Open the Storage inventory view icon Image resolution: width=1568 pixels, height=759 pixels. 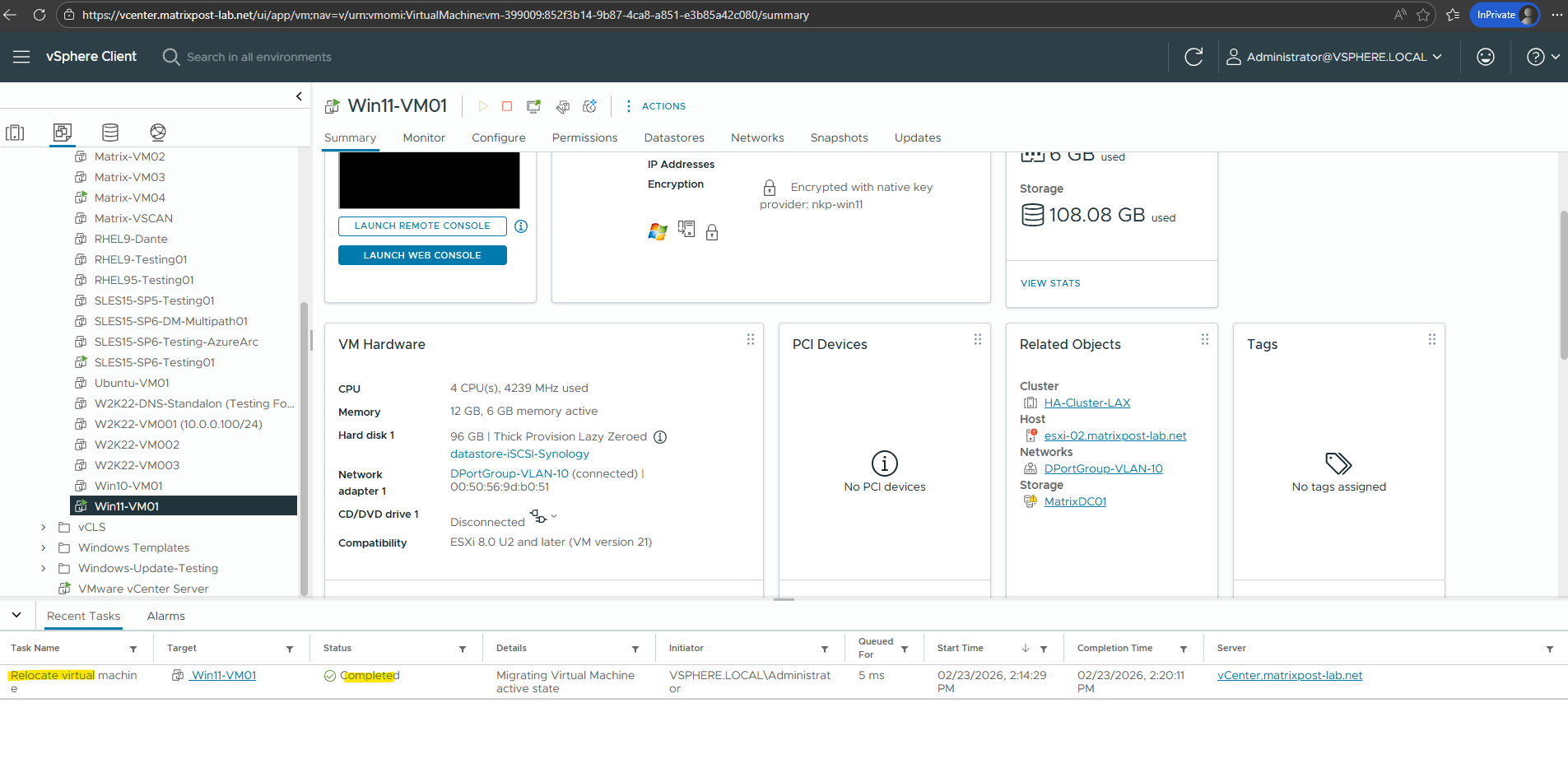[x=110, y=133]
